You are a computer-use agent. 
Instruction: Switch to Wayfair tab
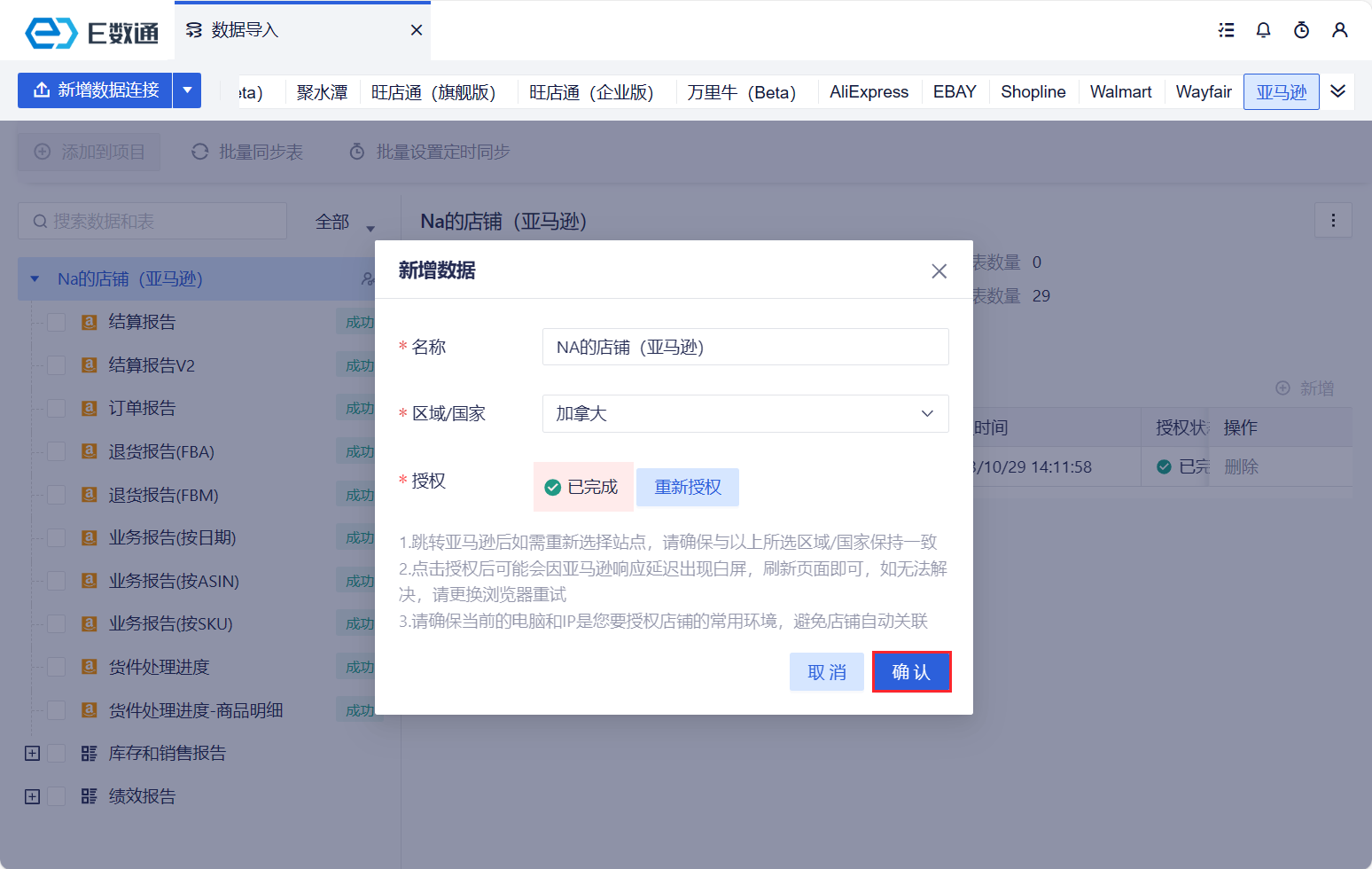pyautogui.click(x=1204, y=92)
